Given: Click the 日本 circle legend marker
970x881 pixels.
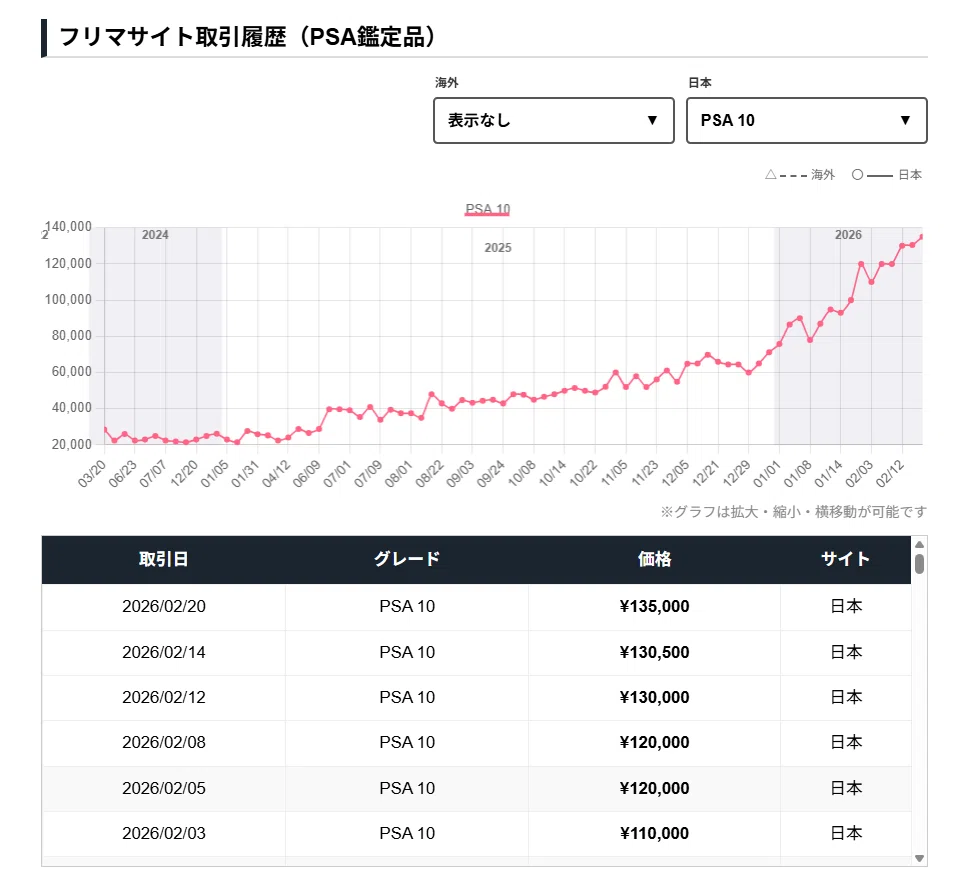Looking at the screenshot, I should tap(857, 174).
